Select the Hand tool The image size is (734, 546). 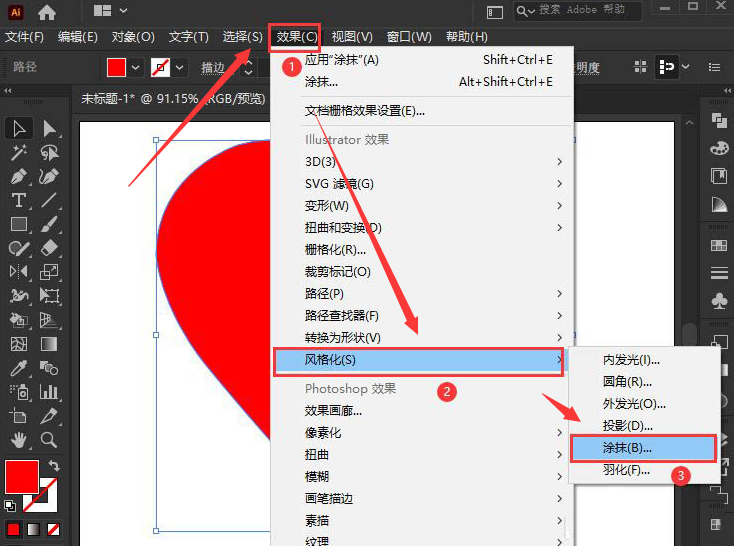[19, 440]
